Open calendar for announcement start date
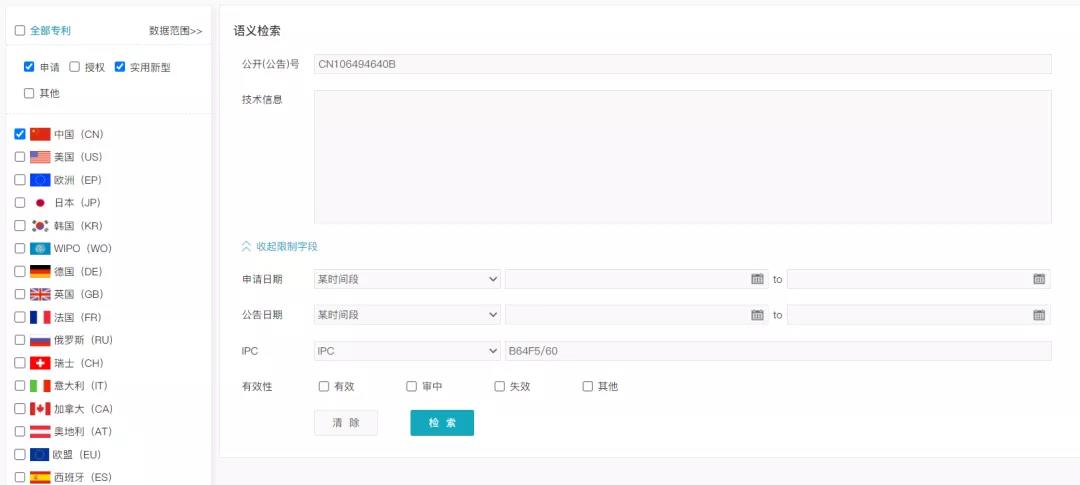 coord(757,315)
